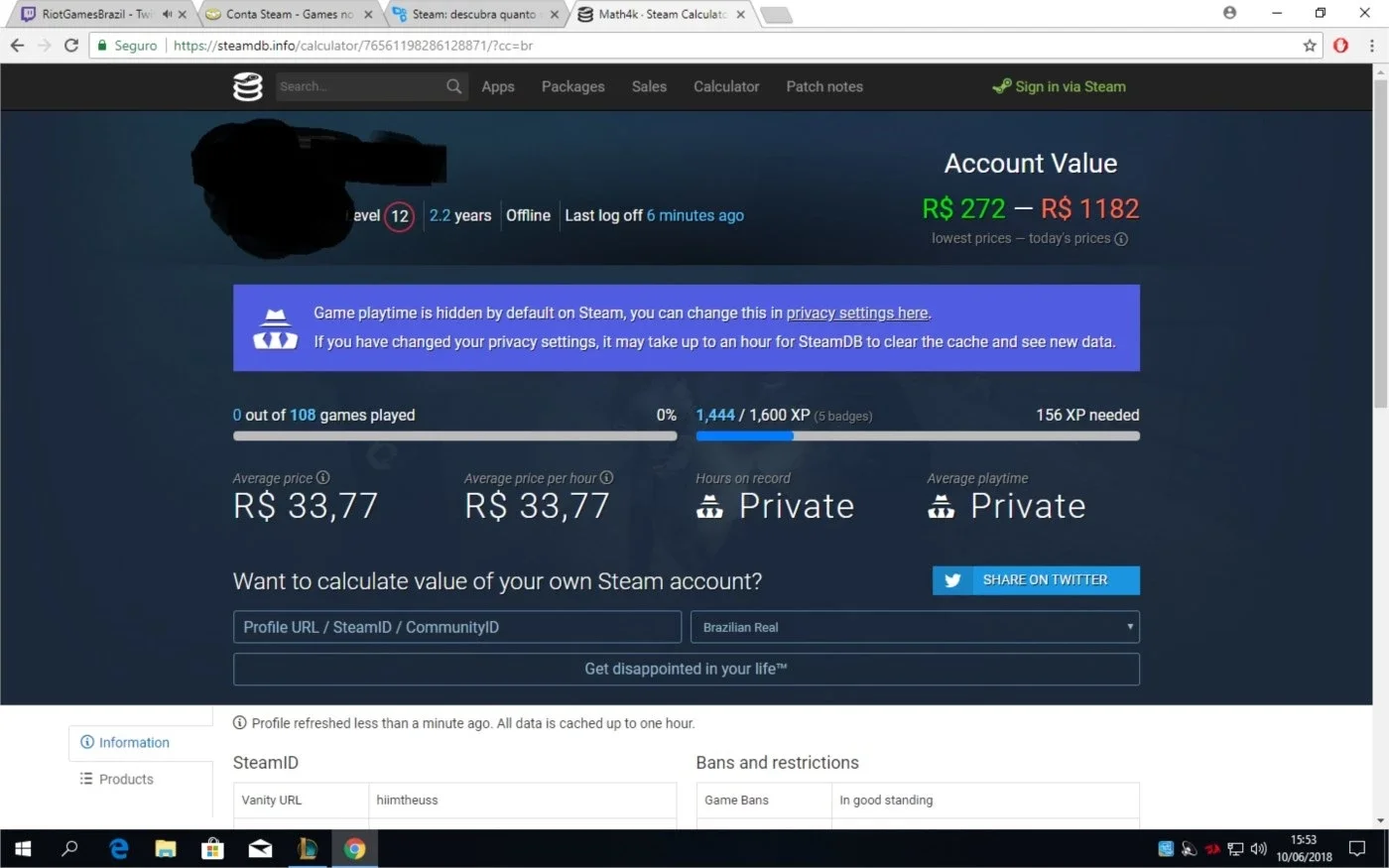Open the Packages menu item
This screenshot has height=868, width=1389.
572,86
